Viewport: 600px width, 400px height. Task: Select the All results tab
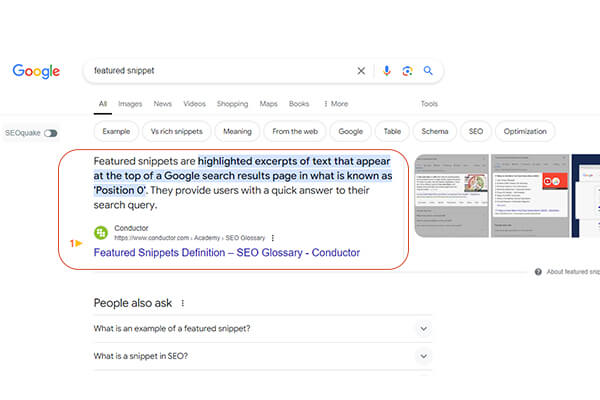click(x=103, y=104)
